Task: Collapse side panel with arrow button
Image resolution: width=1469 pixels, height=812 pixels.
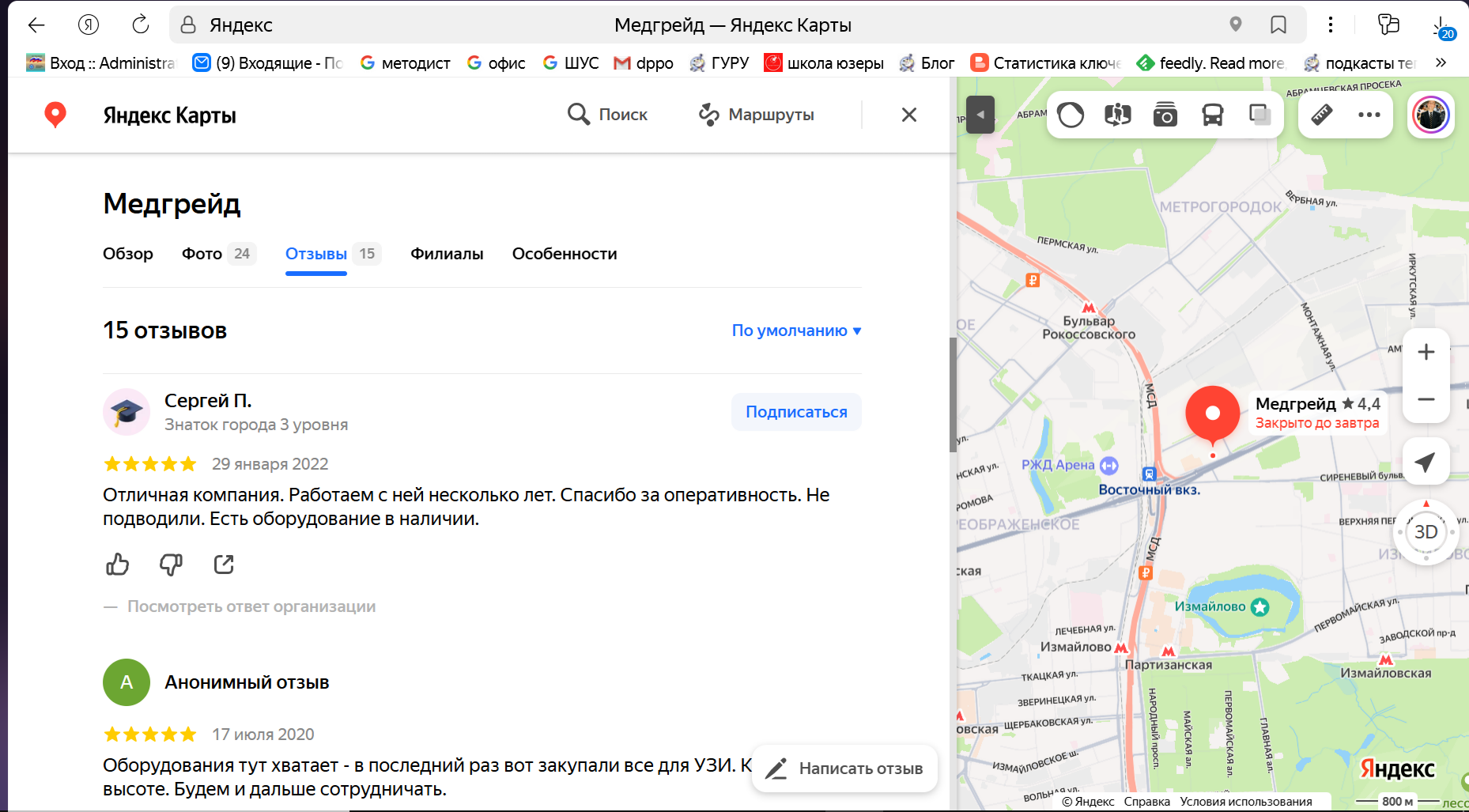Action: [980, 115]
